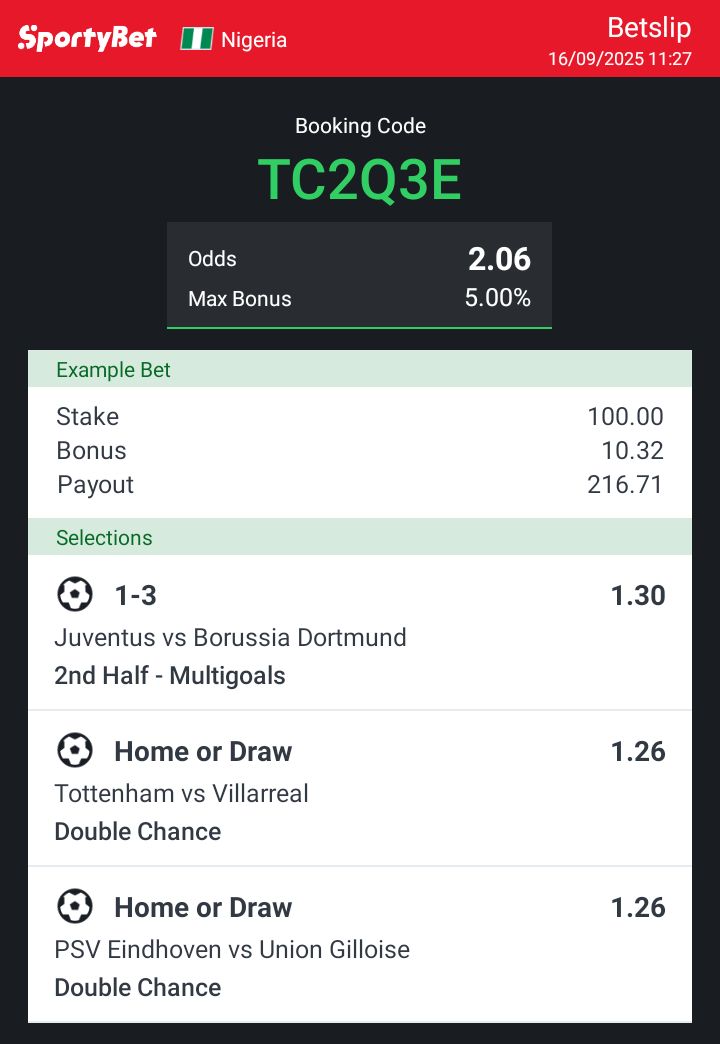The height and width of the screenshot is (1044, 720).
Task: Click football icon beside 1-3 selection
Action: coord(74,594)
